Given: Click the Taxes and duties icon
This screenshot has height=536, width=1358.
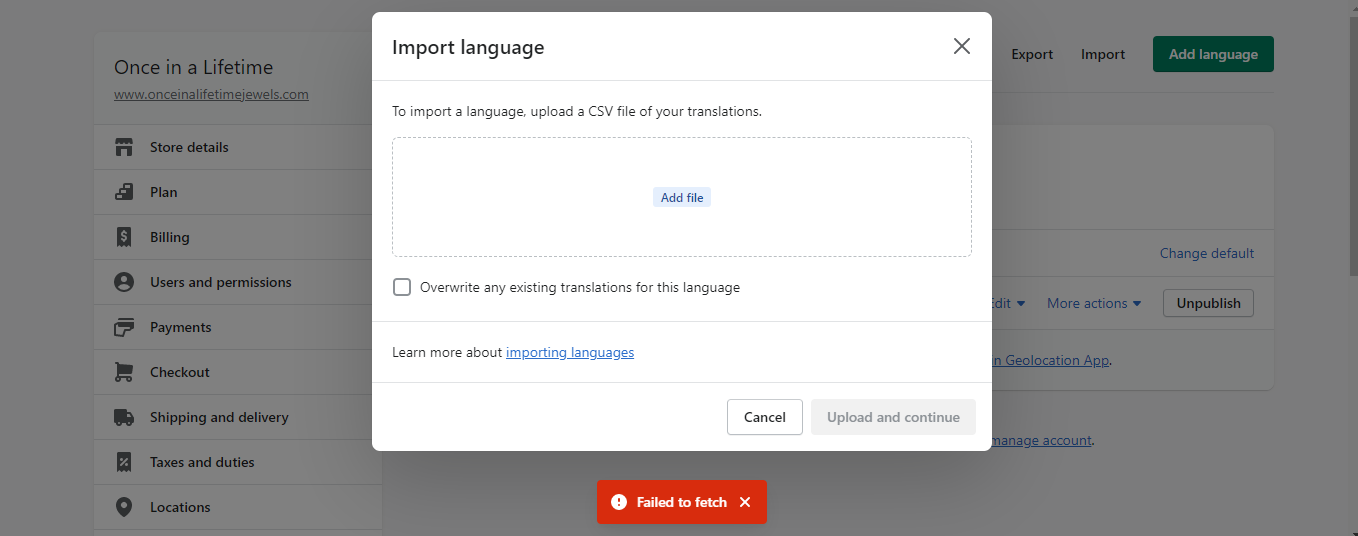Looking at the screenshot, I should pyautogui.click(x=124, y=462).
